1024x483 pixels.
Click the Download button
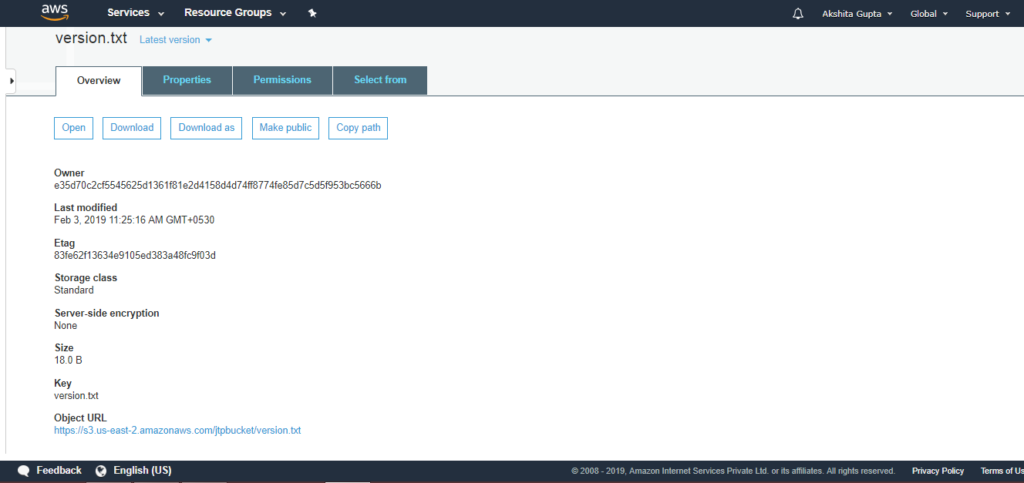coord(131,128)
